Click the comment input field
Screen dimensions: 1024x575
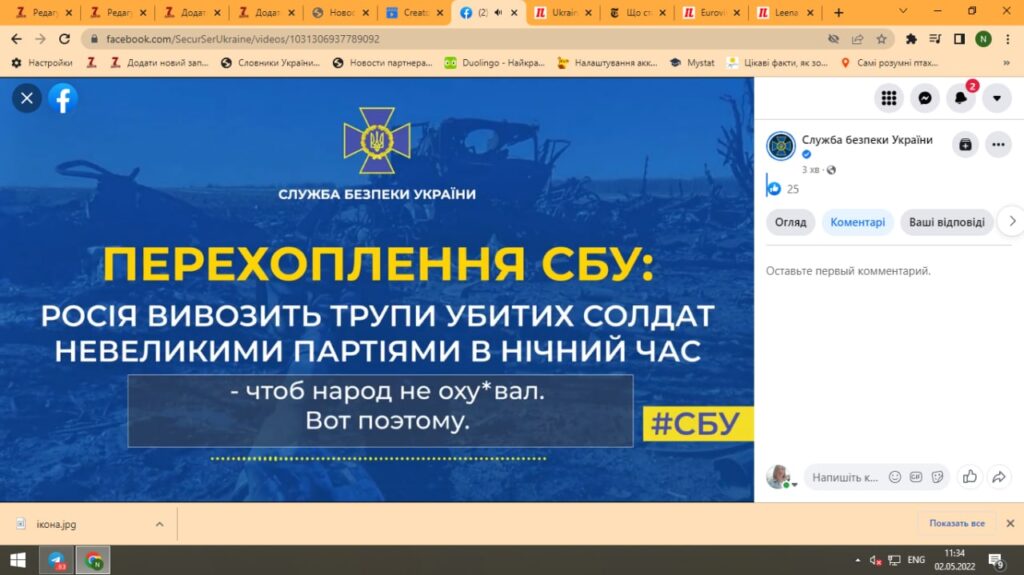tap(844, 477)
